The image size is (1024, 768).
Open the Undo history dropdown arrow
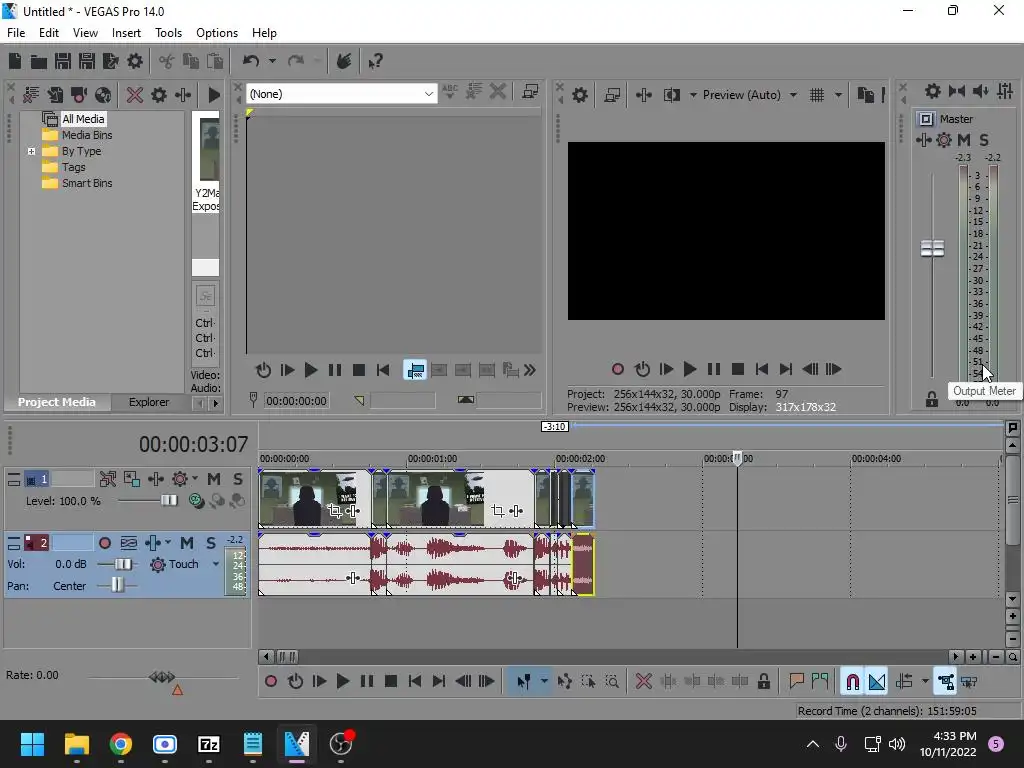(272, 61)
